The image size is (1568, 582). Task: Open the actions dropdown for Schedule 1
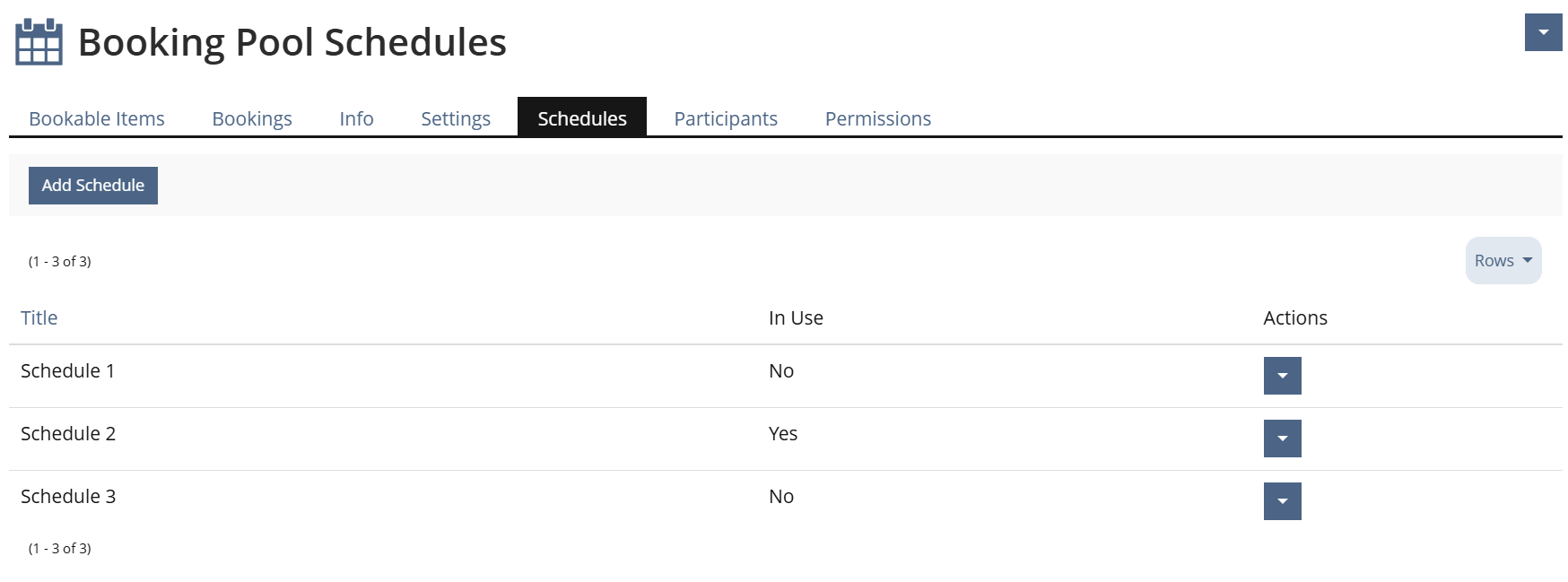(x=1282, y=376)
